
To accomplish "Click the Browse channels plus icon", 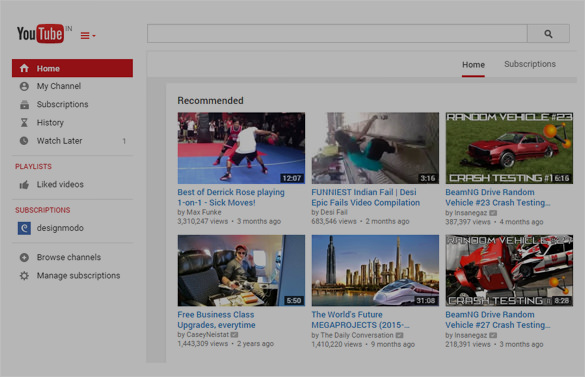I will tap(24, 257).
